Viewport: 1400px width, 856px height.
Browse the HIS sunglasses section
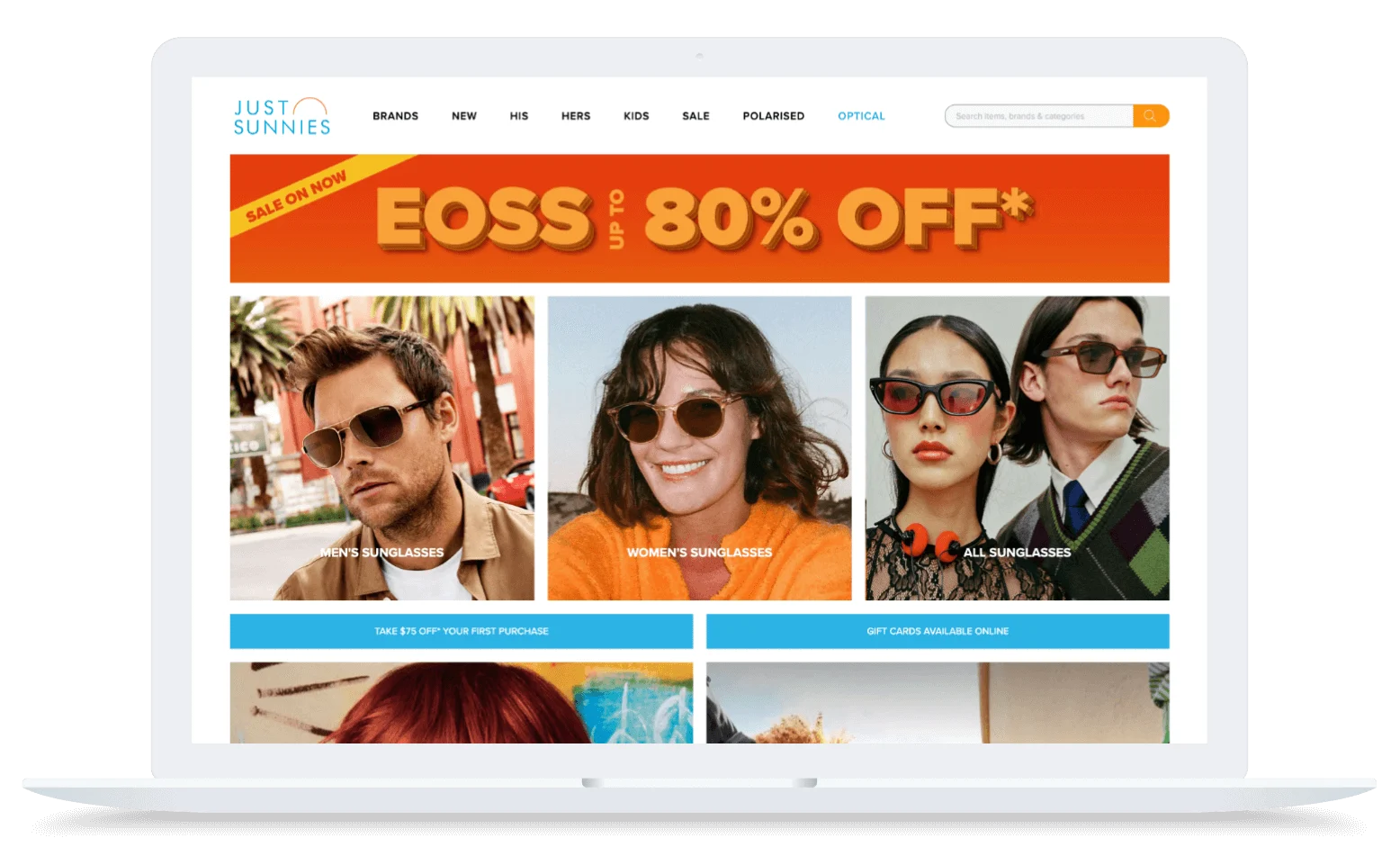519,115
